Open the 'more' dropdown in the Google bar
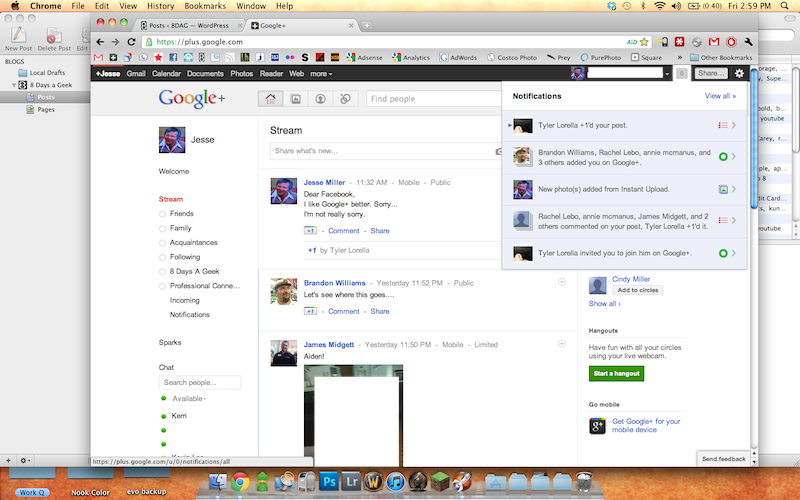Screen dimensions: 800x500 321,73
